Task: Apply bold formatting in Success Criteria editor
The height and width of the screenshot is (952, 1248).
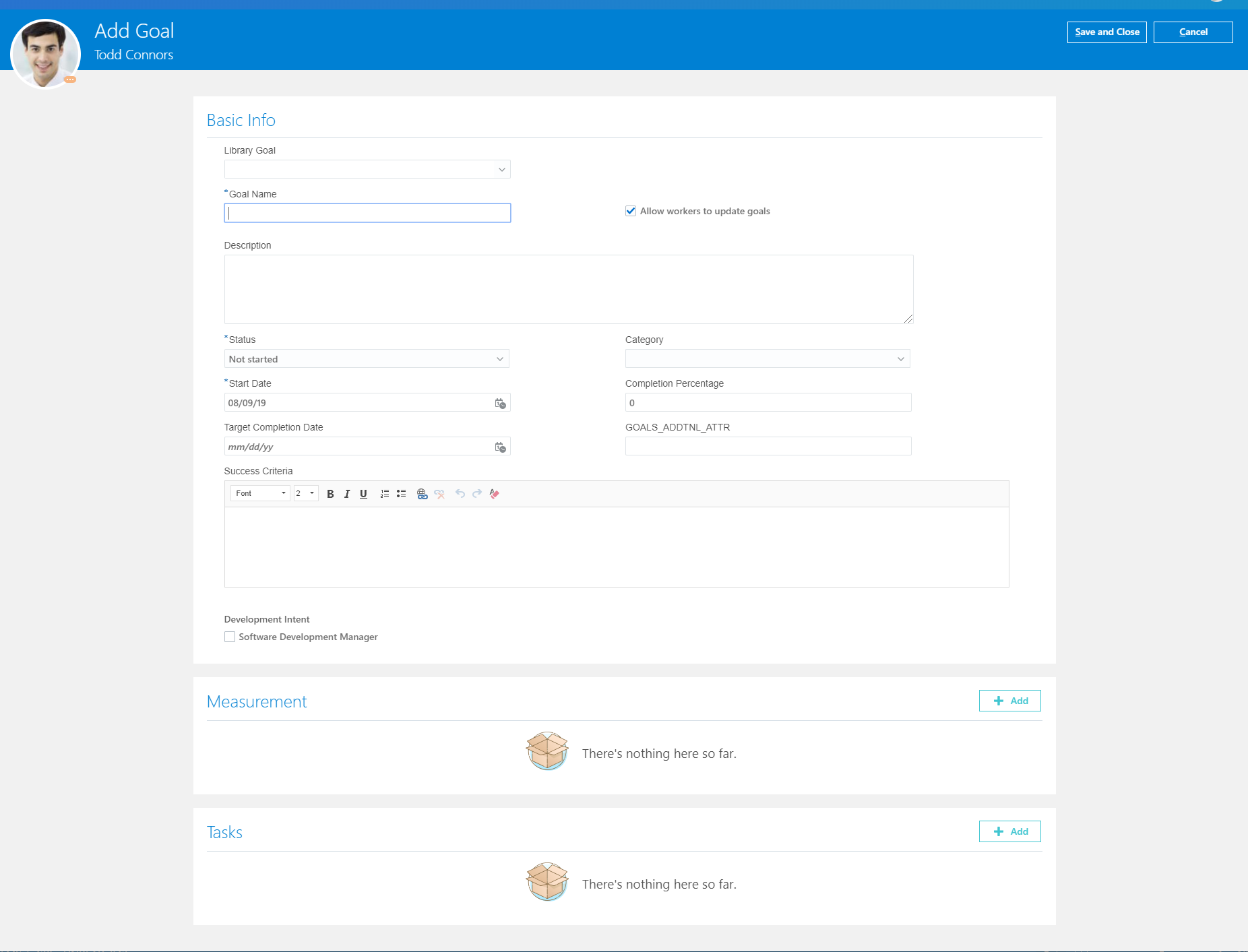Action: coord(330,493)
